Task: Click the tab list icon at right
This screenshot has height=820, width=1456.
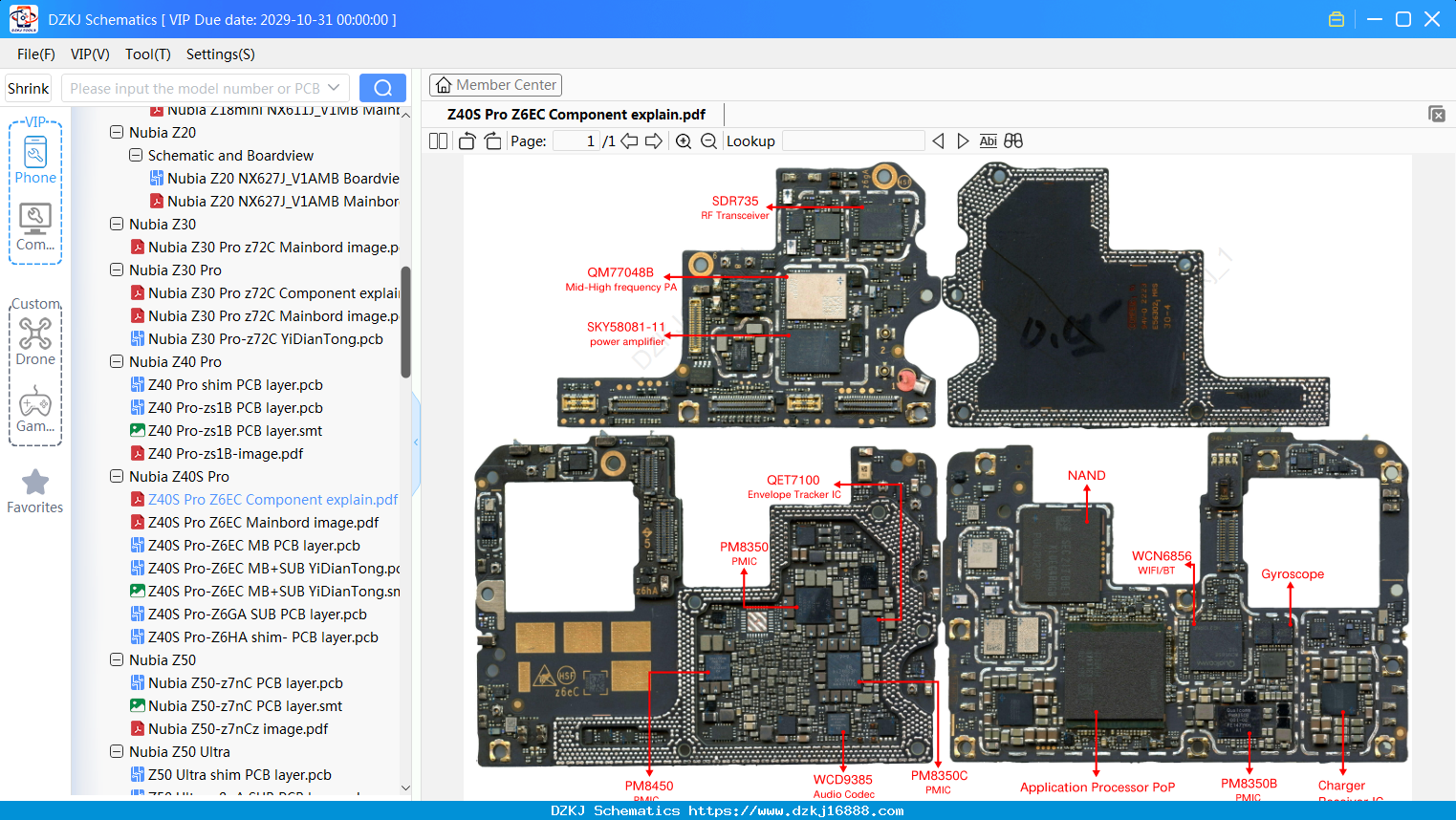Action: tap(1437, 114)
